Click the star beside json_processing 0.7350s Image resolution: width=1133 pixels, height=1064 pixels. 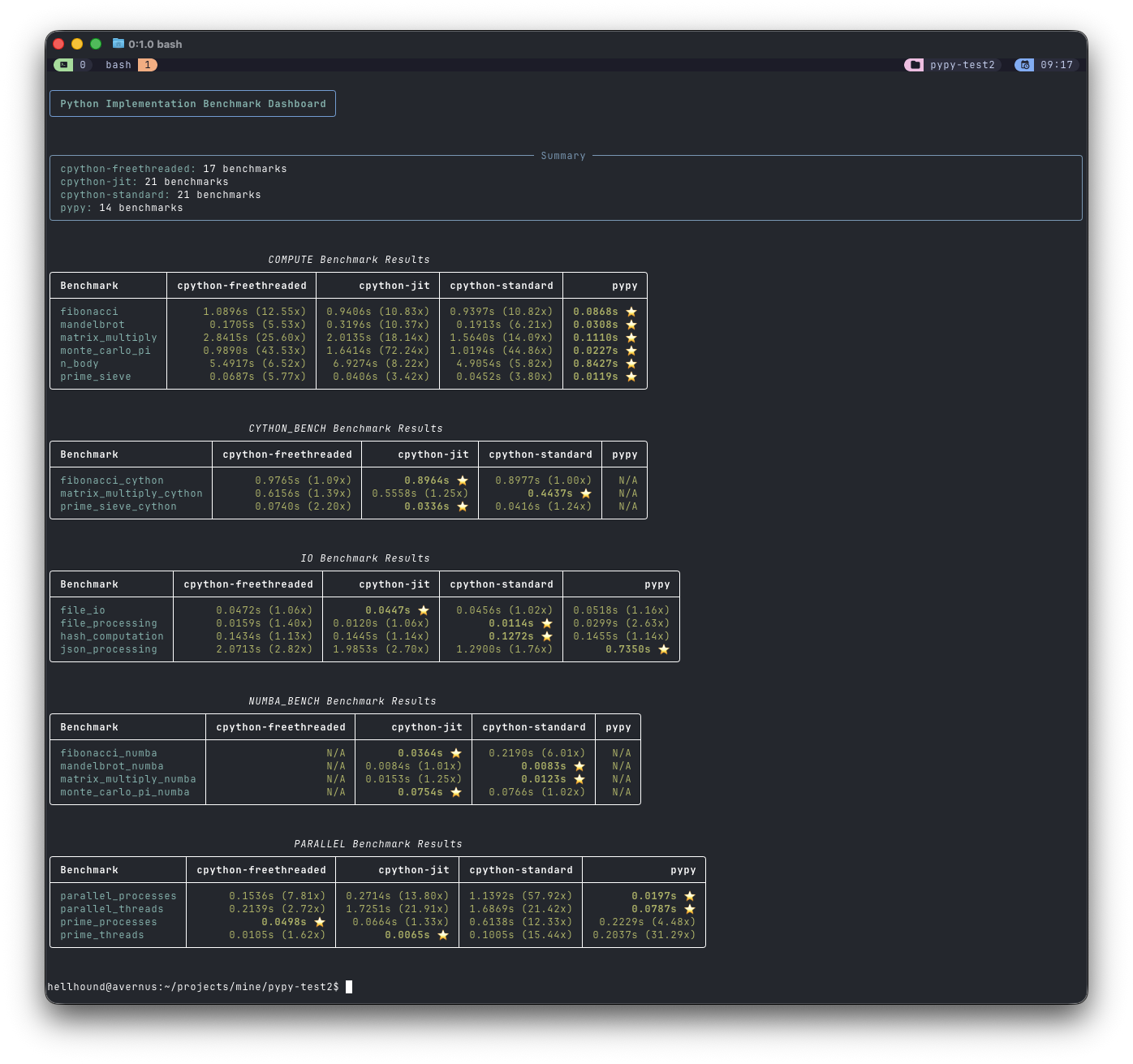coord(664,649)
